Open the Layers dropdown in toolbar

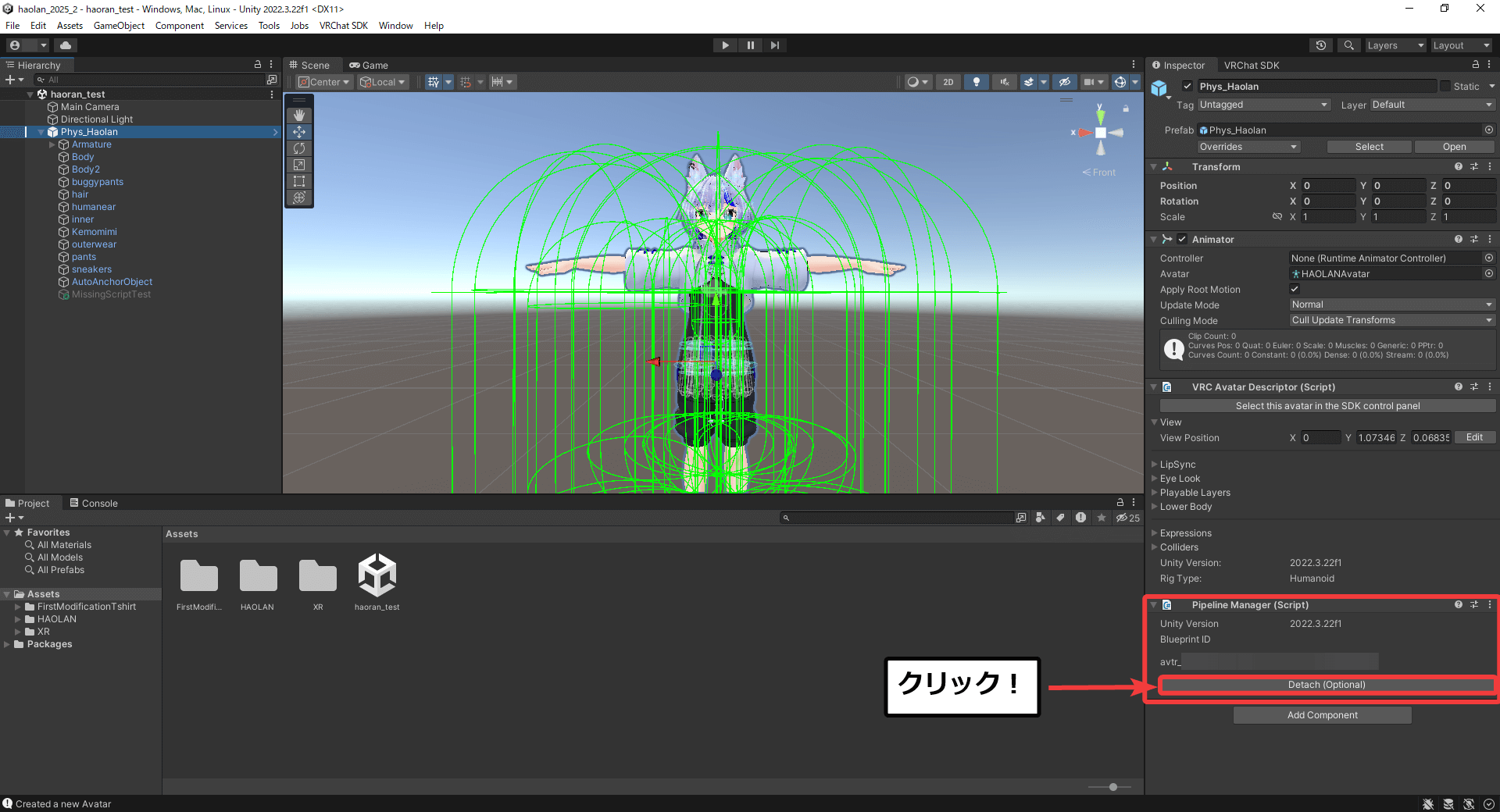pos(1395,45)
